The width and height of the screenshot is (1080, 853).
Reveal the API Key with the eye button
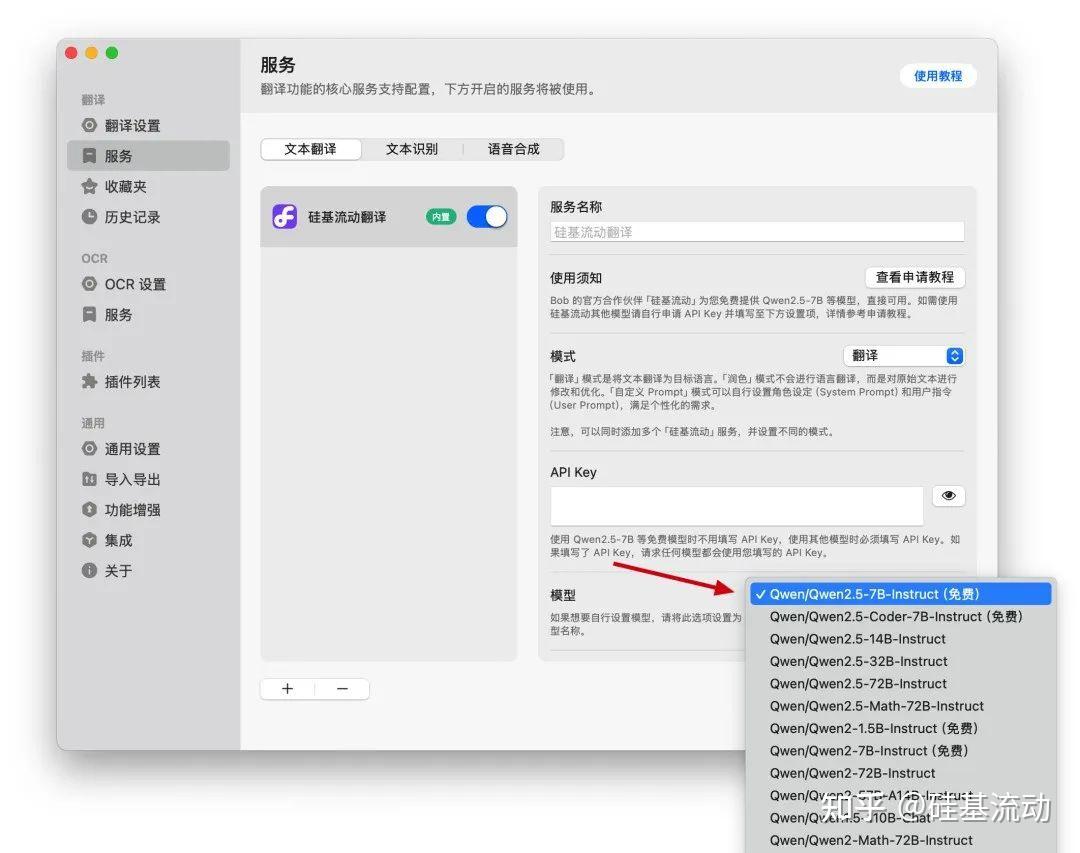(x=948, y=495)
